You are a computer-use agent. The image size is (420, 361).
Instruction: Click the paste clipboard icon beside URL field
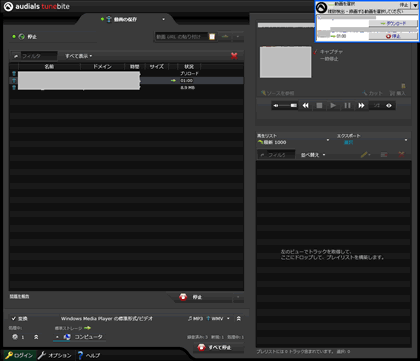pos(212,37)
